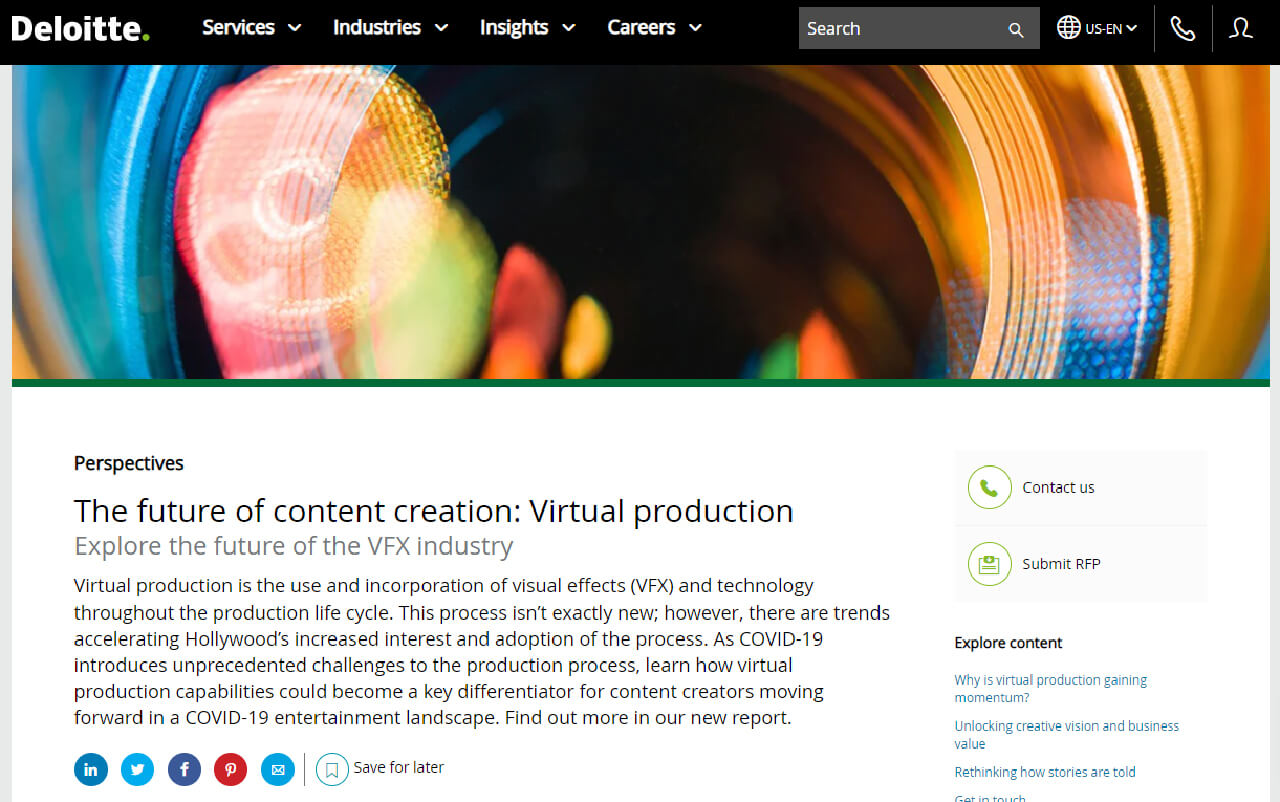
Task: Open the Insights menu
Action: point(527,28)
